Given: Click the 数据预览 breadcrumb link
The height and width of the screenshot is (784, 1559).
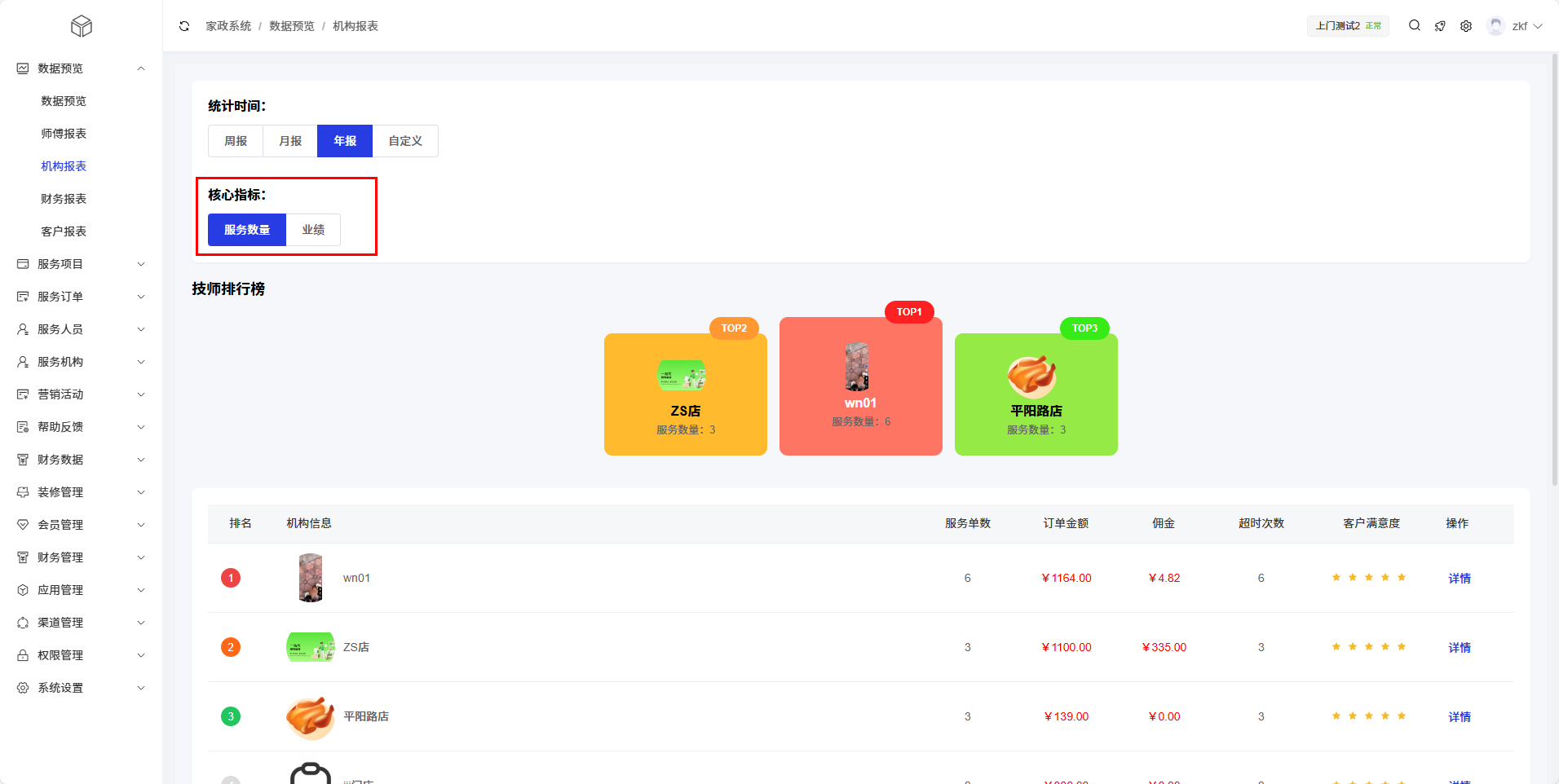Looking at the screenshot, I should click(292, 26).
